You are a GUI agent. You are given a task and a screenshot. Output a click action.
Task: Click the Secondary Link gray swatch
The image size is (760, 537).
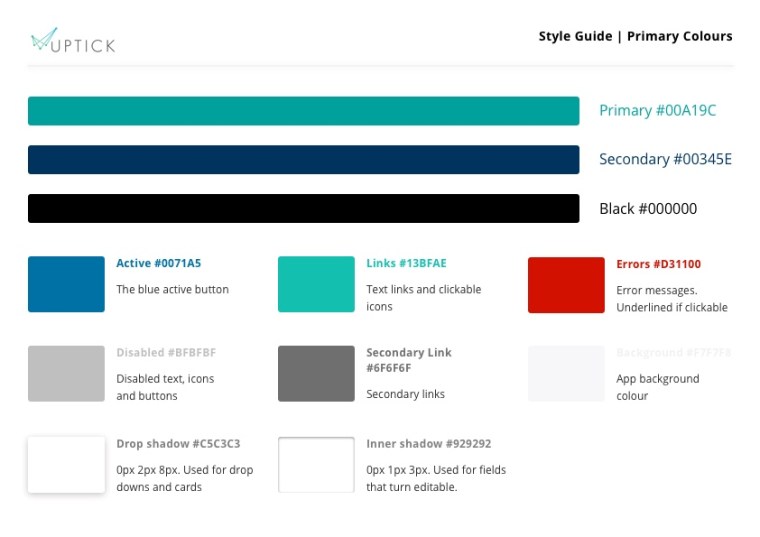(316, 373)
